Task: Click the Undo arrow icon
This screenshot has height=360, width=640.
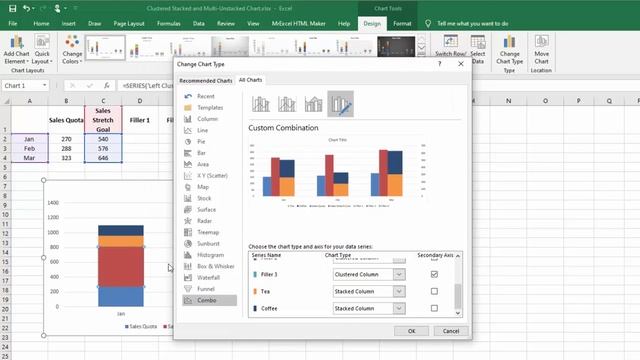Action: click(x=27, y=8)
